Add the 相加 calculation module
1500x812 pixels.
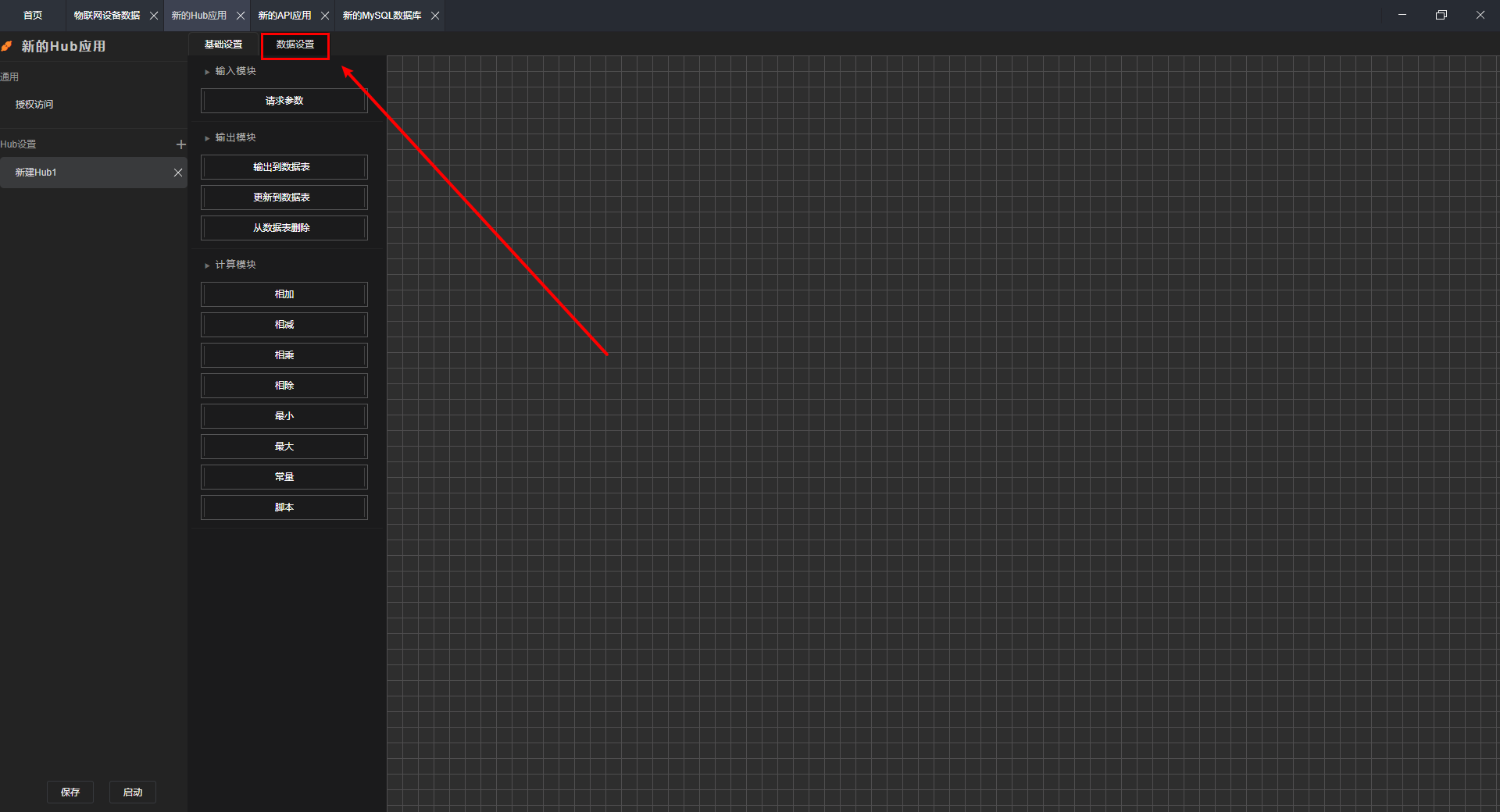(284, 294)
